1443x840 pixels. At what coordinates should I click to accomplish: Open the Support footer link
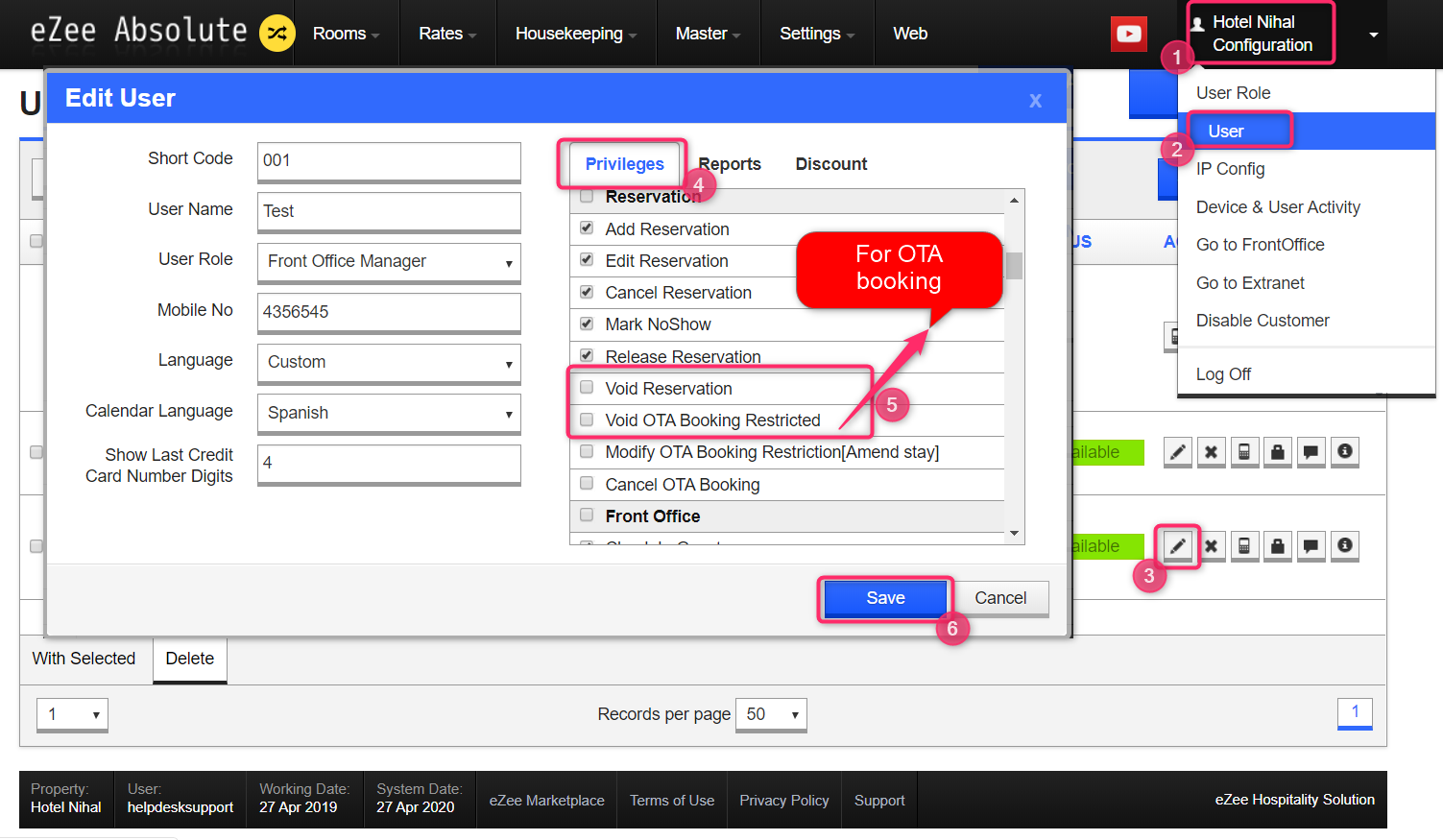[879, 801]
